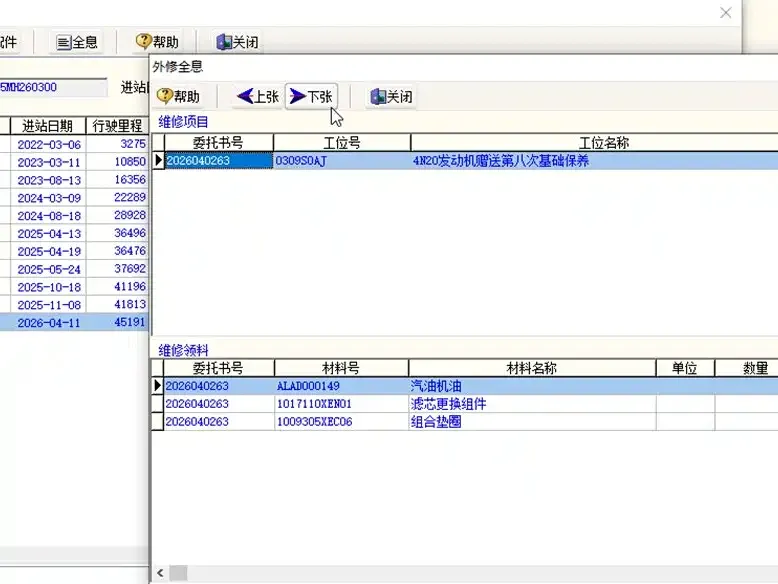This screenshot has height=584, width=778.
Task: Click the 委托书号 header in 维修领料 table
Action: (218, 368)
